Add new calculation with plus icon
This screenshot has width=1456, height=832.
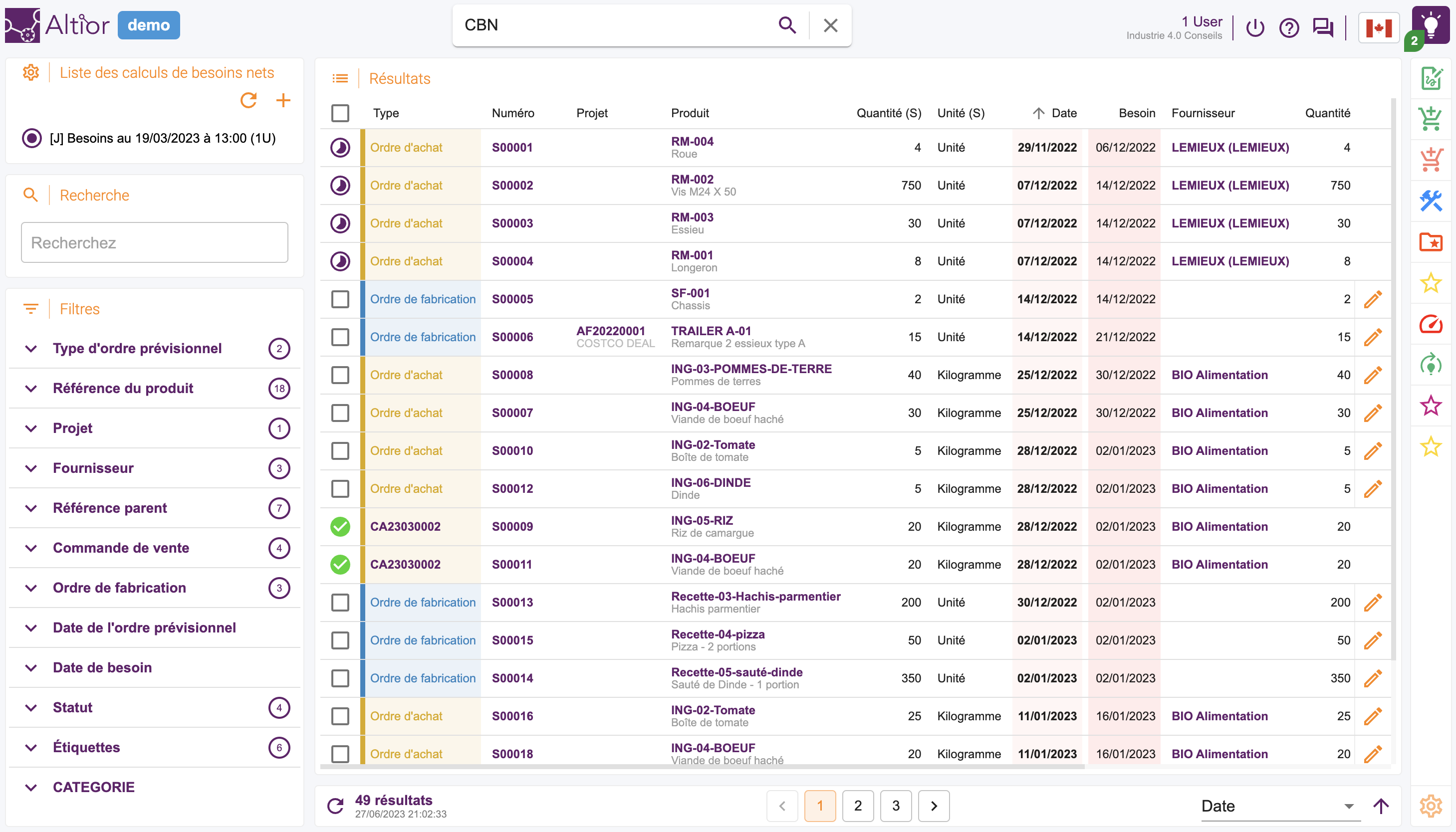tap(283, 101)
